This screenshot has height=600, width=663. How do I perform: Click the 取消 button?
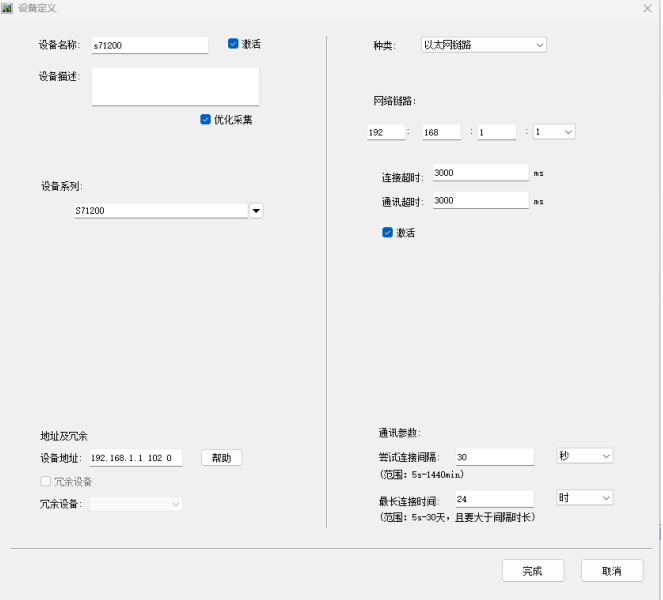coord(612,571)
